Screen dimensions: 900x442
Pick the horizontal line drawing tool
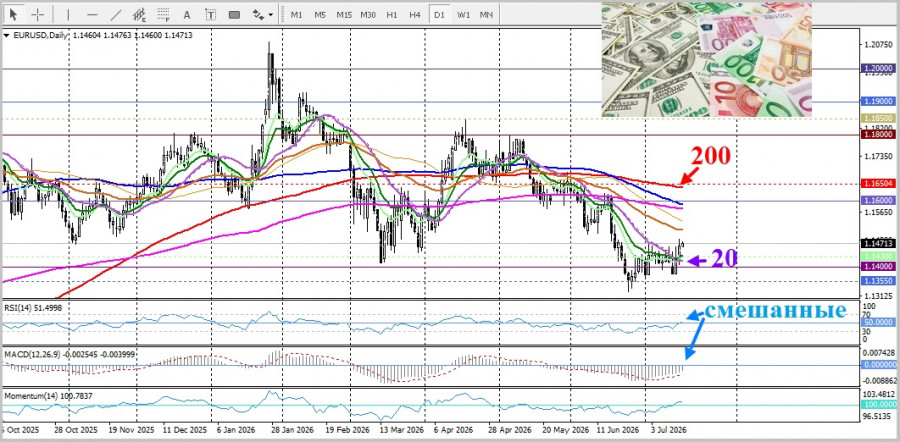pos(92,14)
